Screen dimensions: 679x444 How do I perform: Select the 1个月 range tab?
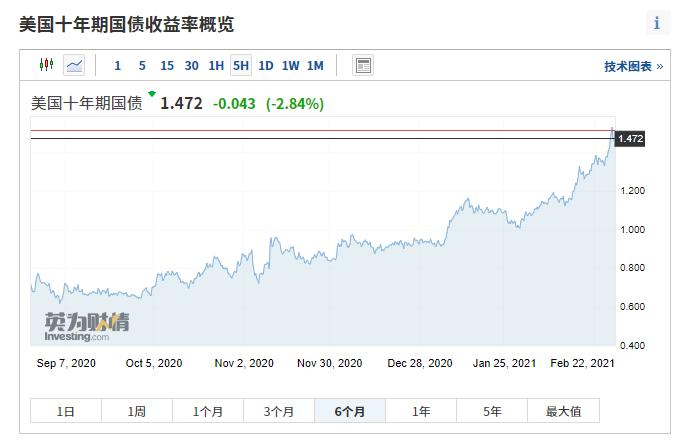click(x=208, y=411)
